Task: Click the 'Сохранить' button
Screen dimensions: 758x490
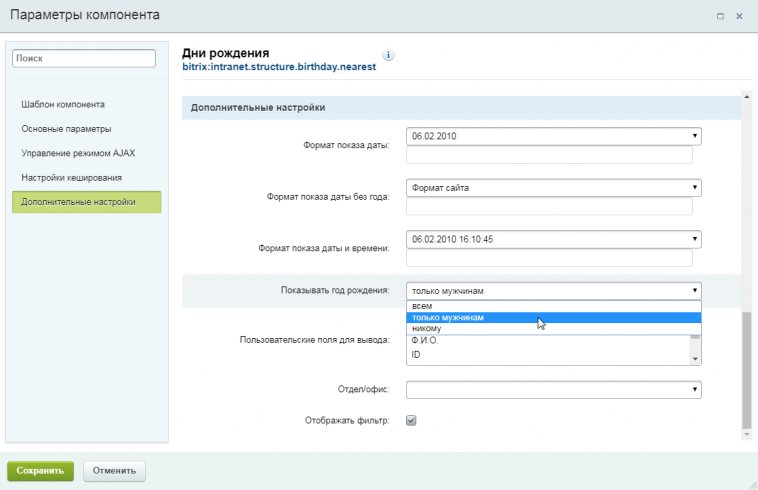Action: pyautogui.click(x=41, y=471)
